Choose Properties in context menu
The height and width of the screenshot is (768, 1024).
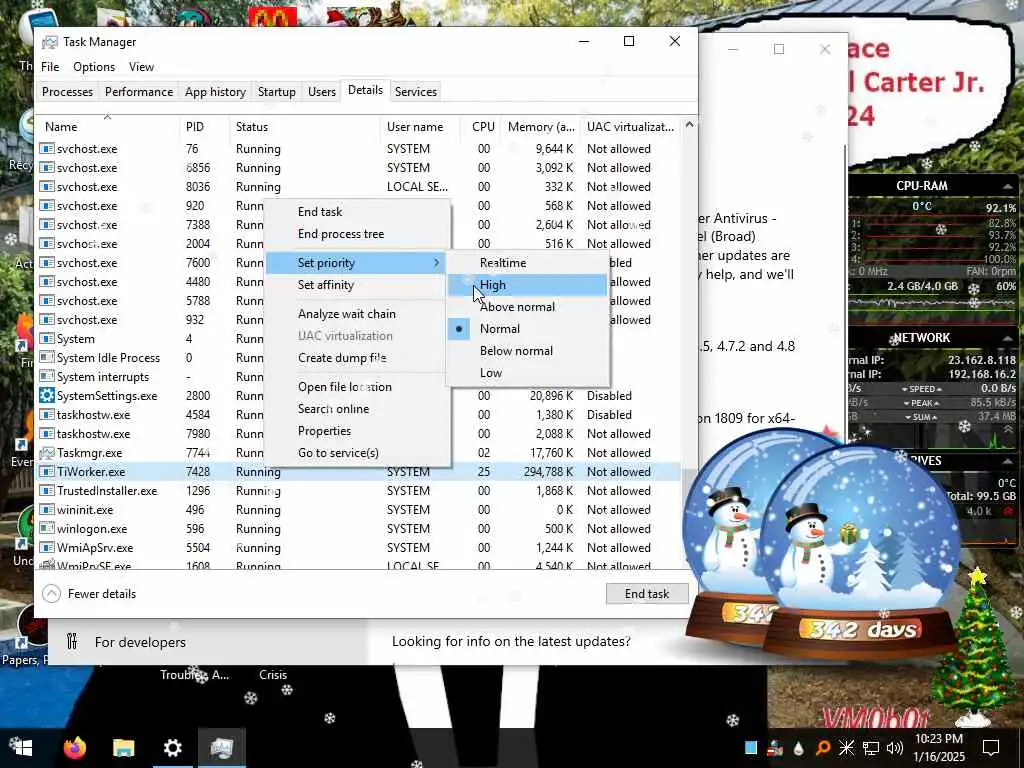pos(357,431)
